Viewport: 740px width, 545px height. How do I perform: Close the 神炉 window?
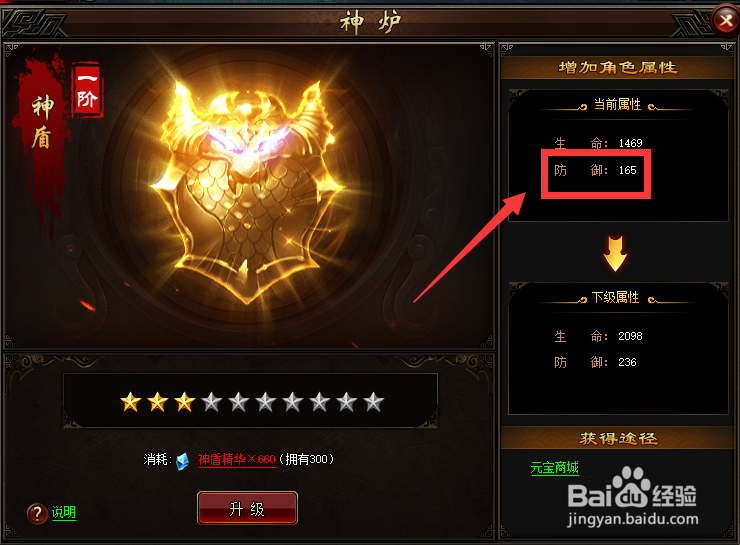point(725,20)
